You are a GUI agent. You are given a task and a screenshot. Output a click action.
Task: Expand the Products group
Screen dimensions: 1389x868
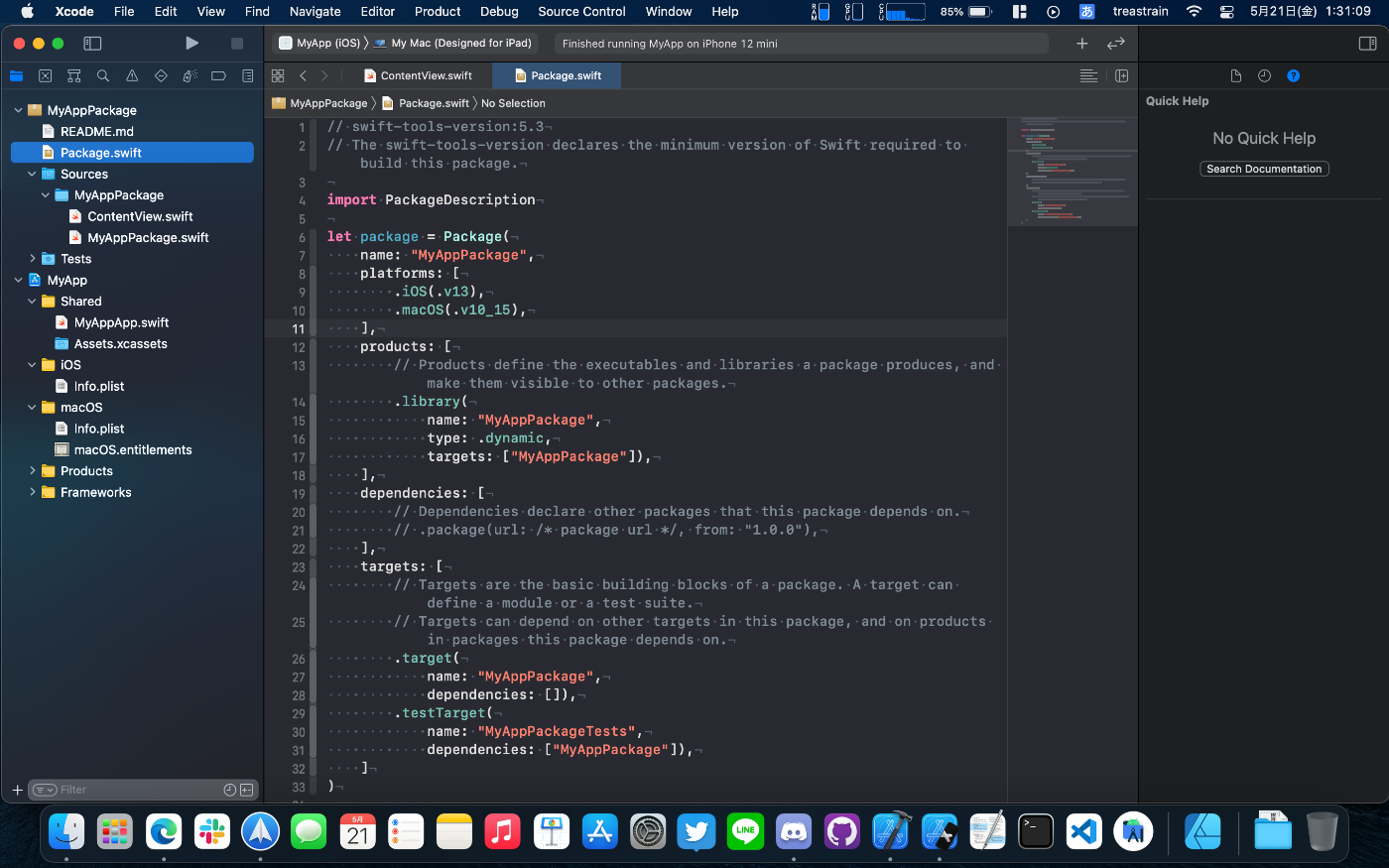pos(32,471)
